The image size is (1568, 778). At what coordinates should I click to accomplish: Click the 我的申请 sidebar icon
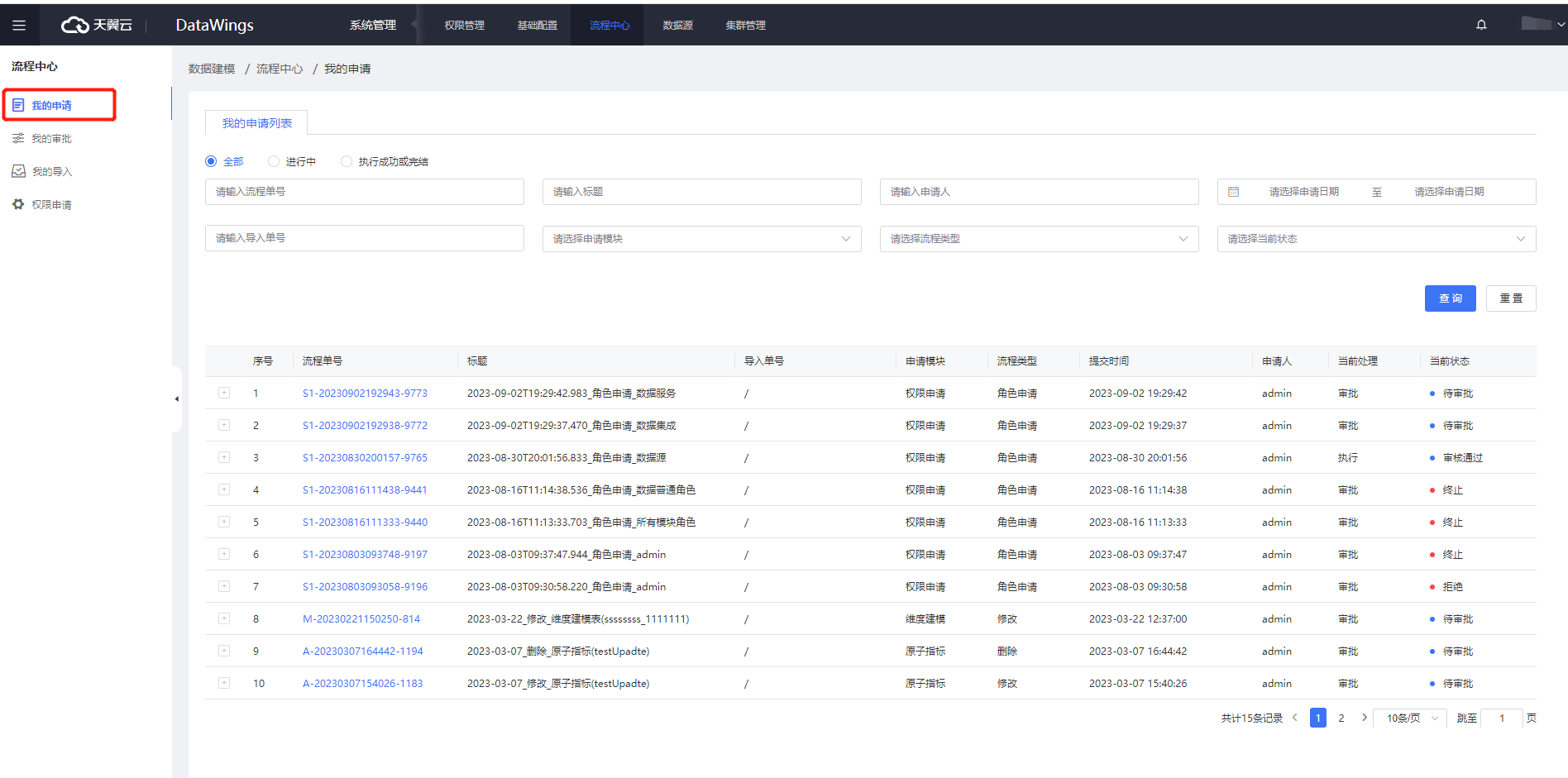tap(18, 105)
